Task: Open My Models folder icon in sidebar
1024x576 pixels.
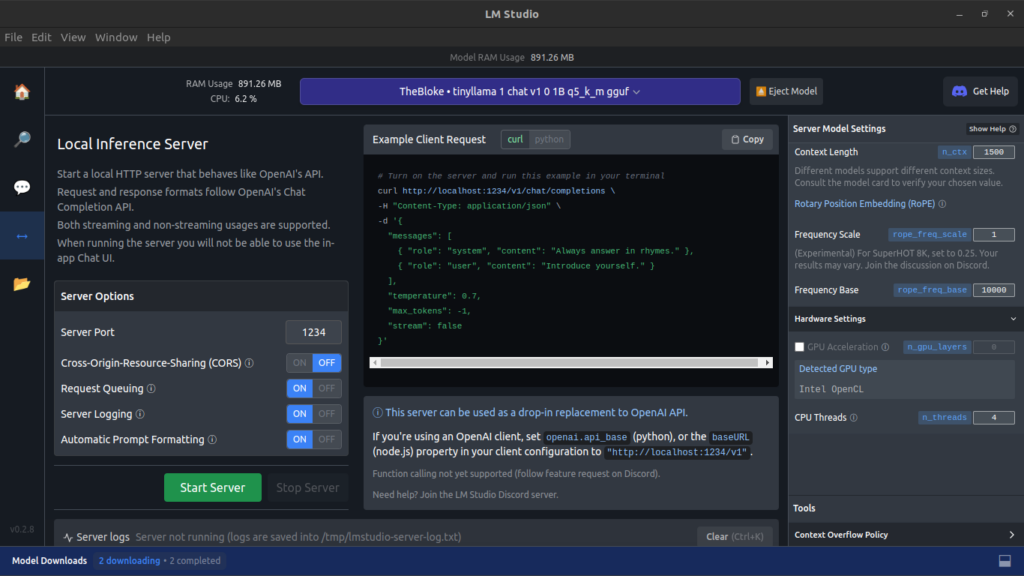Action: (21, 283)
